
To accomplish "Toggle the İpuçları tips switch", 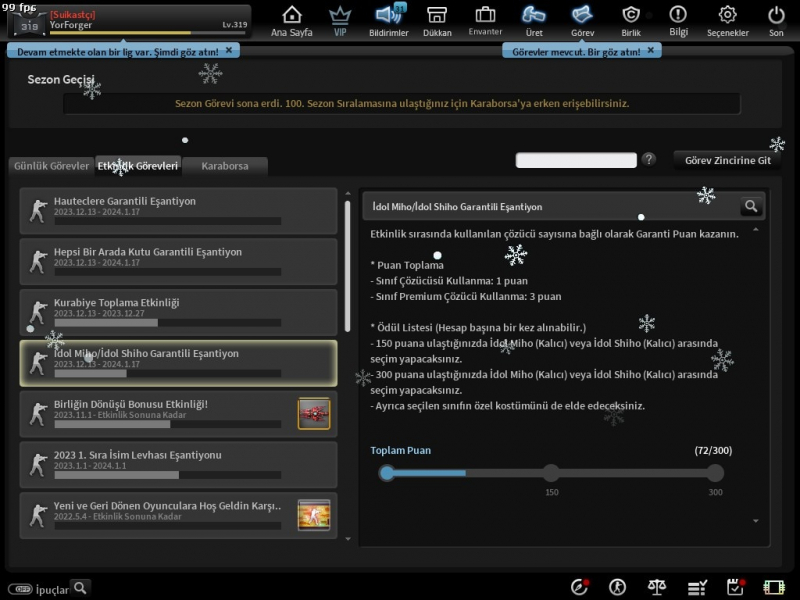I will 19,589.
